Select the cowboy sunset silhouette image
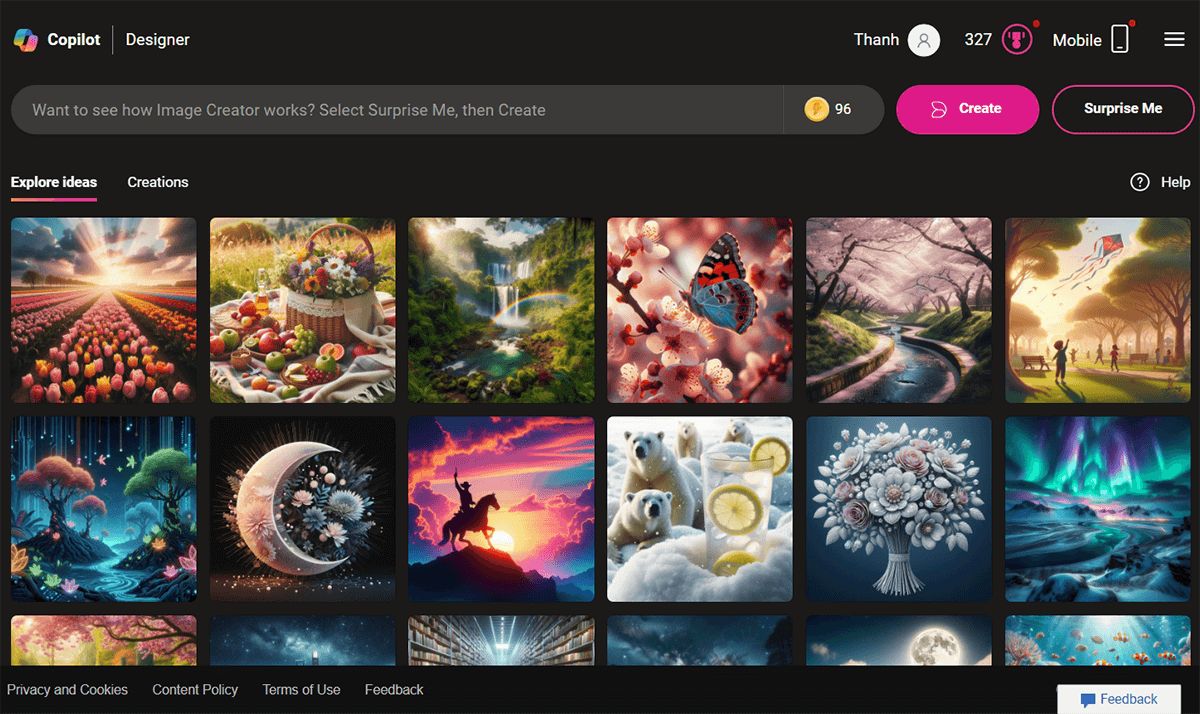 501,509
